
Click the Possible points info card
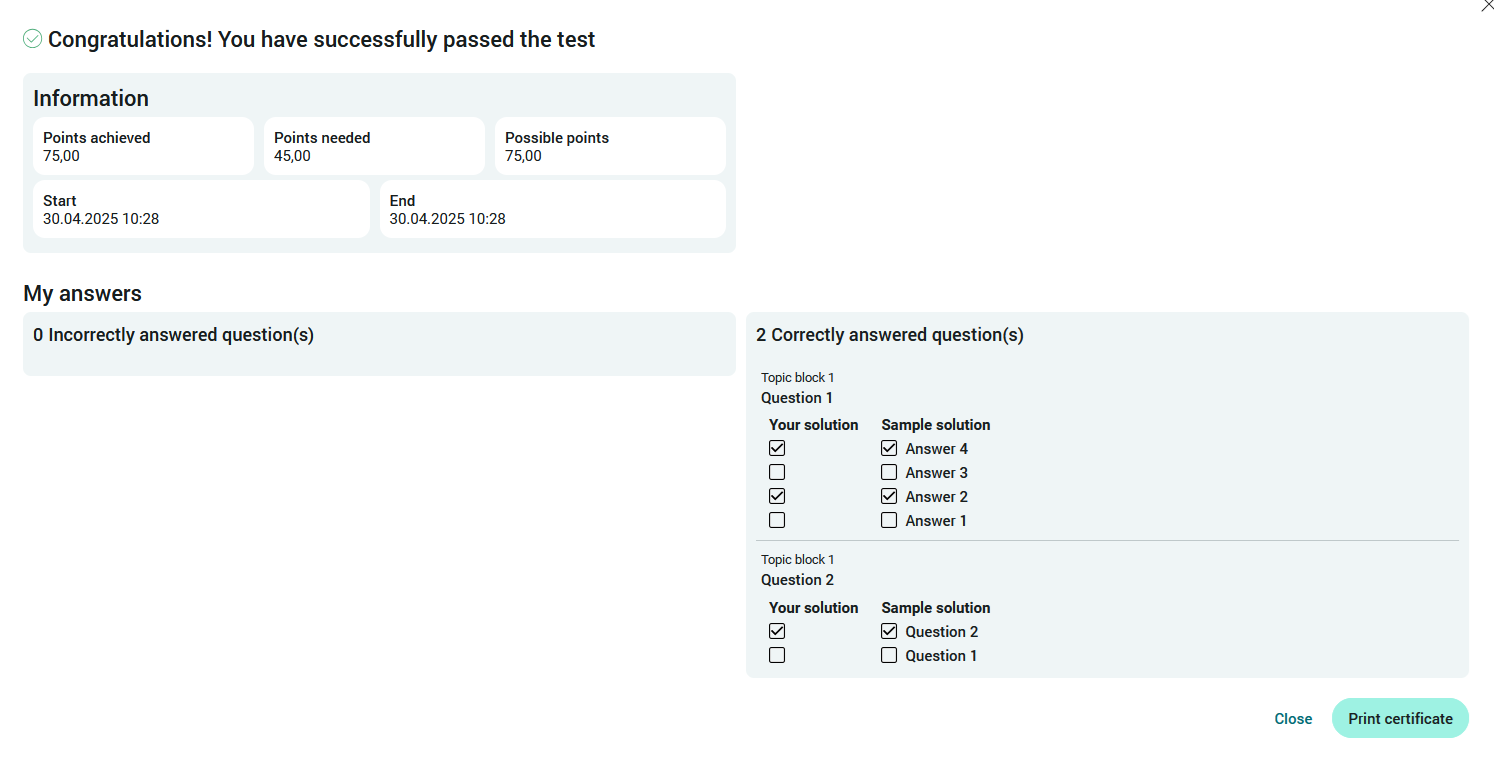click(x=610, y=146)
